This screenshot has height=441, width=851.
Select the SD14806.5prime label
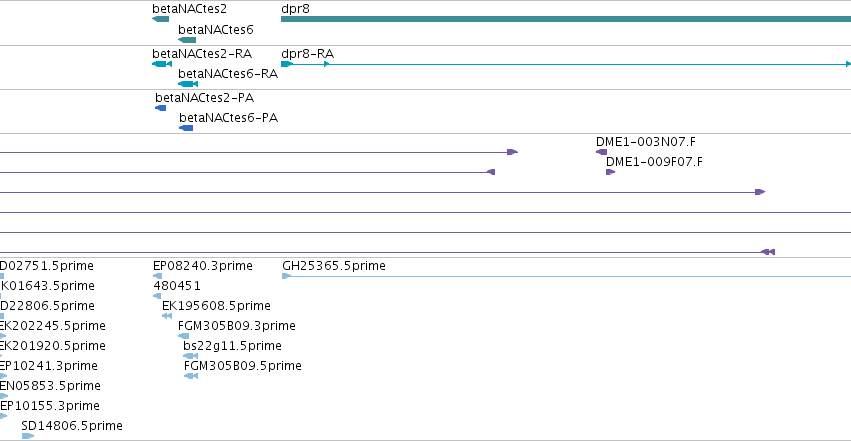(72, 426)
